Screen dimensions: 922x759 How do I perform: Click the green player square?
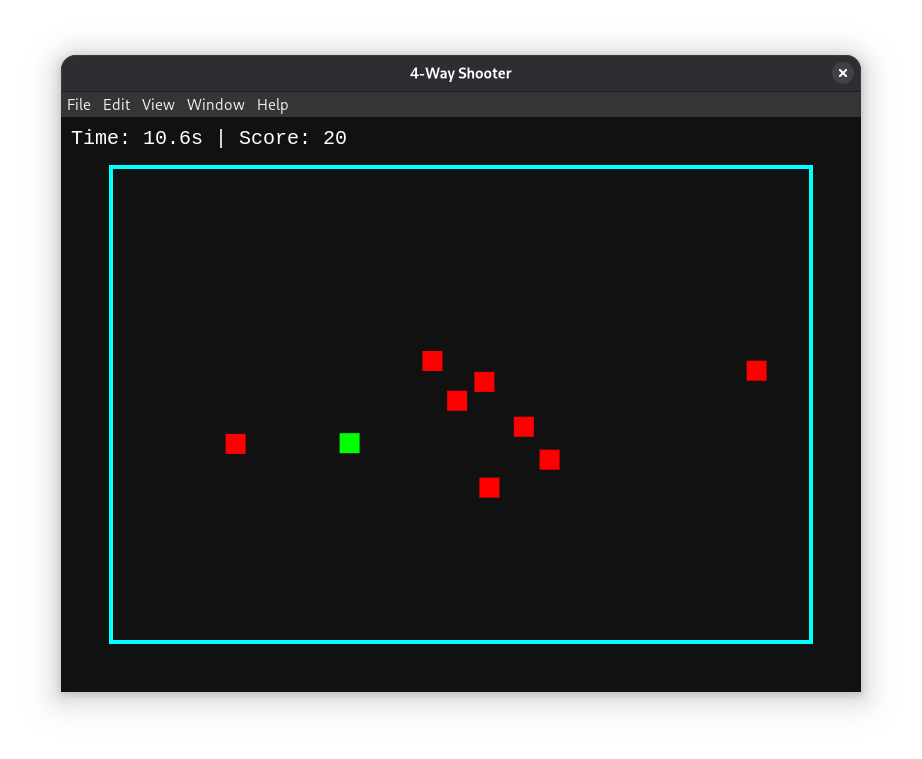pyautogui.click(x=349, y=443)
